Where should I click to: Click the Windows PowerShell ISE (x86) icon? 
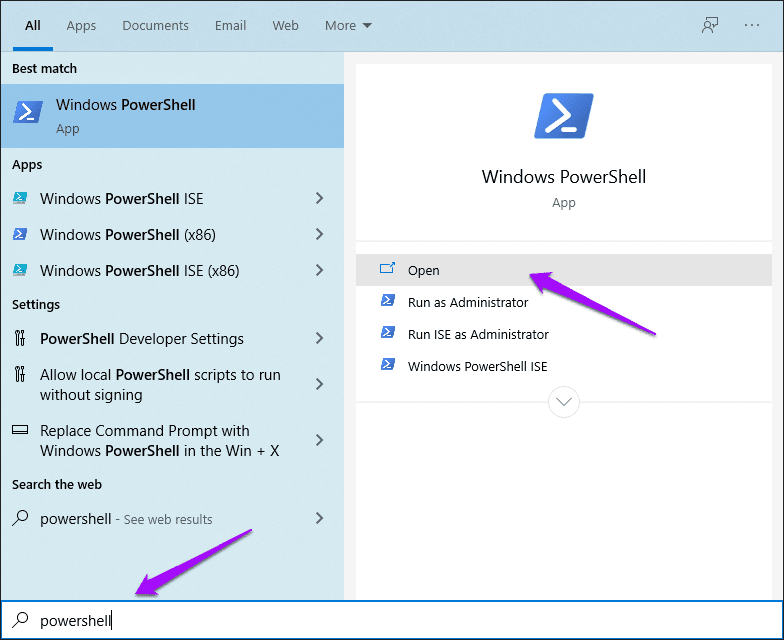tap(20, 271)
